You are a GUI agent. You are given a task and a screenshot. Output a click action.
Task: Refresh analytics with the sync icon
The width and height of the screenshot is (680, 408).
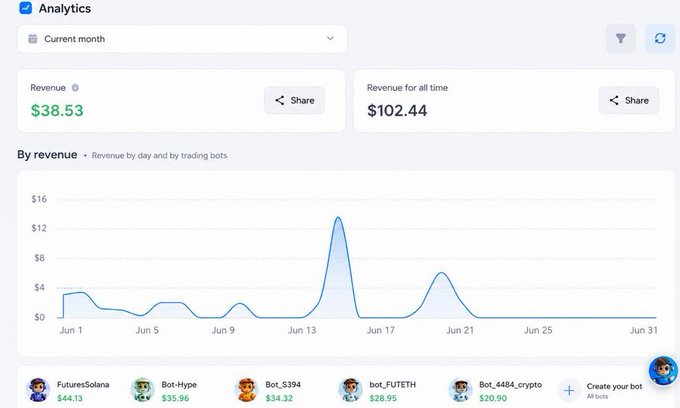[660, 39]
